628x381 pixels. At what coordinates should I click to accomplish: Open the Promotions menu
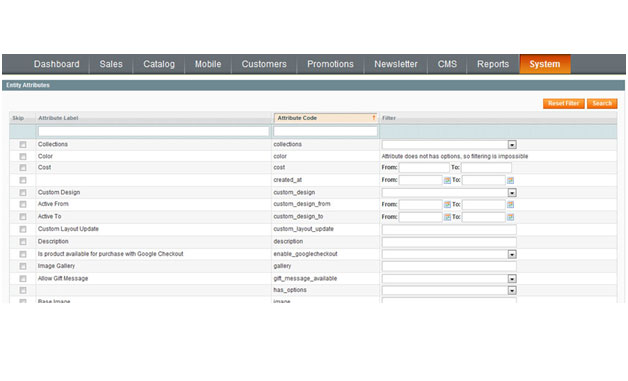[x=330, y=64]
